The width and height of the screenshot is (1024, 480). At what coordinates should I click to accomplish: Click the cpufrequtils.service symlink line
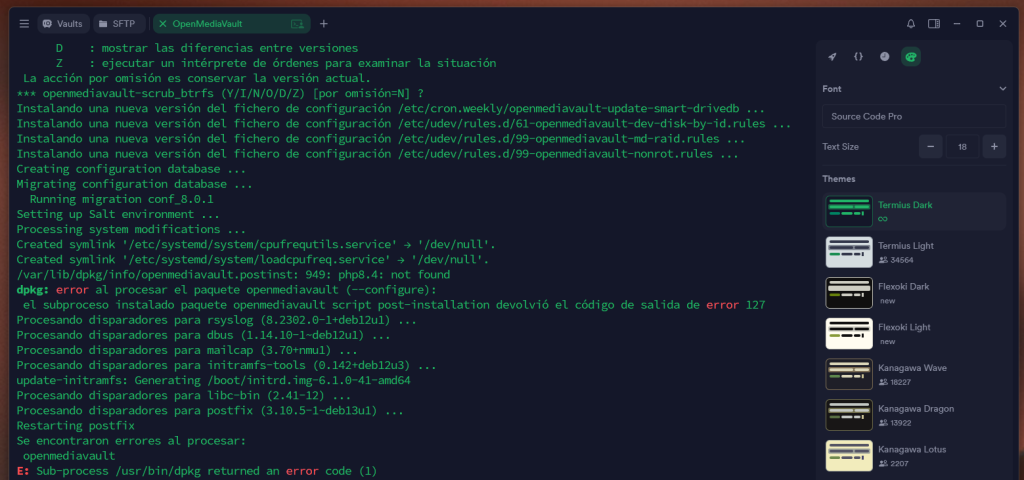tap(256, 244)
